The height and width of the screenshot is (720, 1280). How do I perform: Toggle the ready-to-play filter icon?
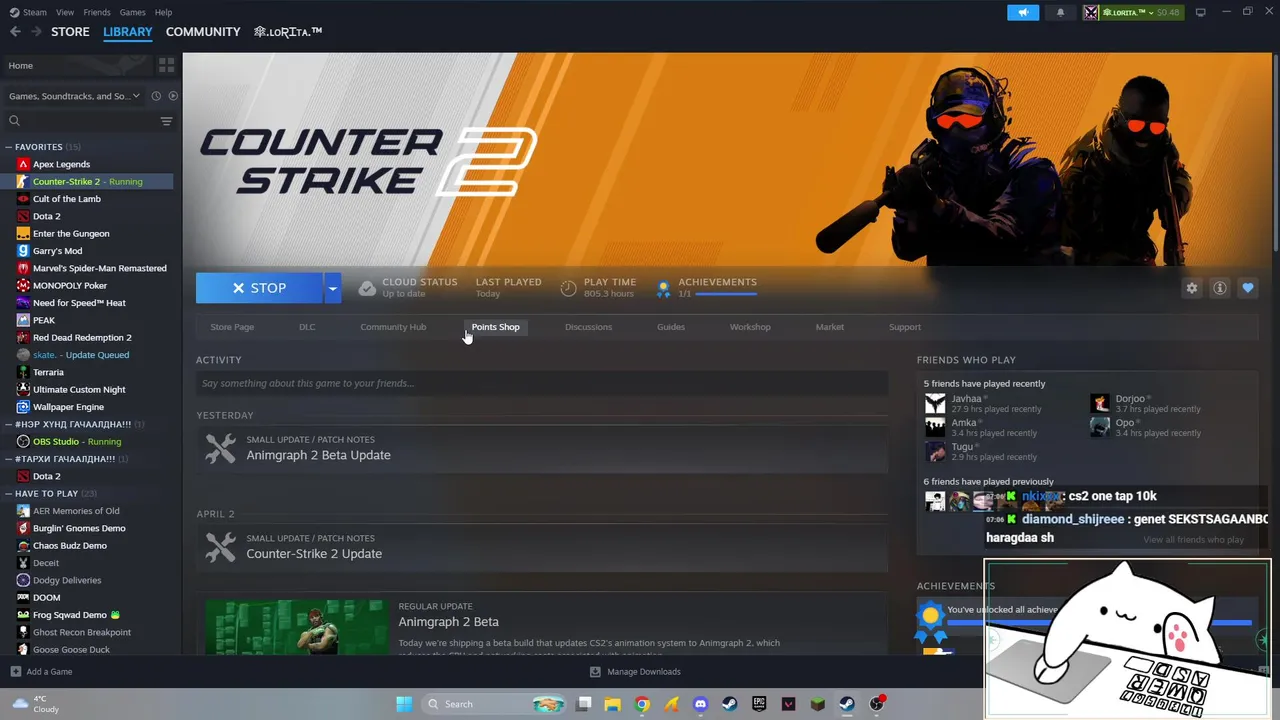click(173, 96)
